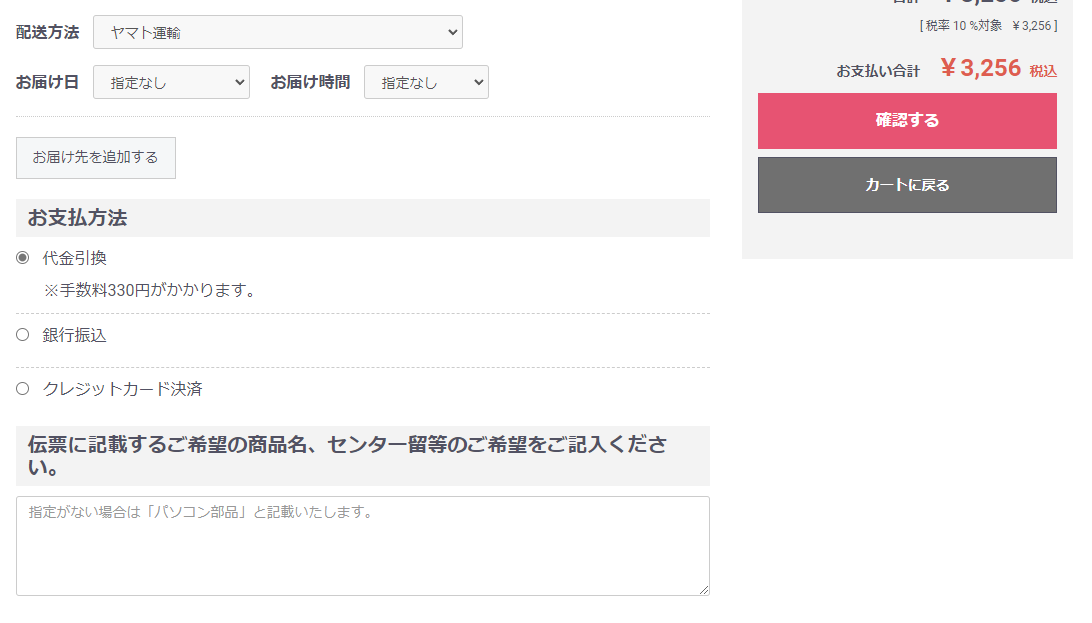Open the 配送方法 dropdown showing ヤマト運輸

click(277, 33)
